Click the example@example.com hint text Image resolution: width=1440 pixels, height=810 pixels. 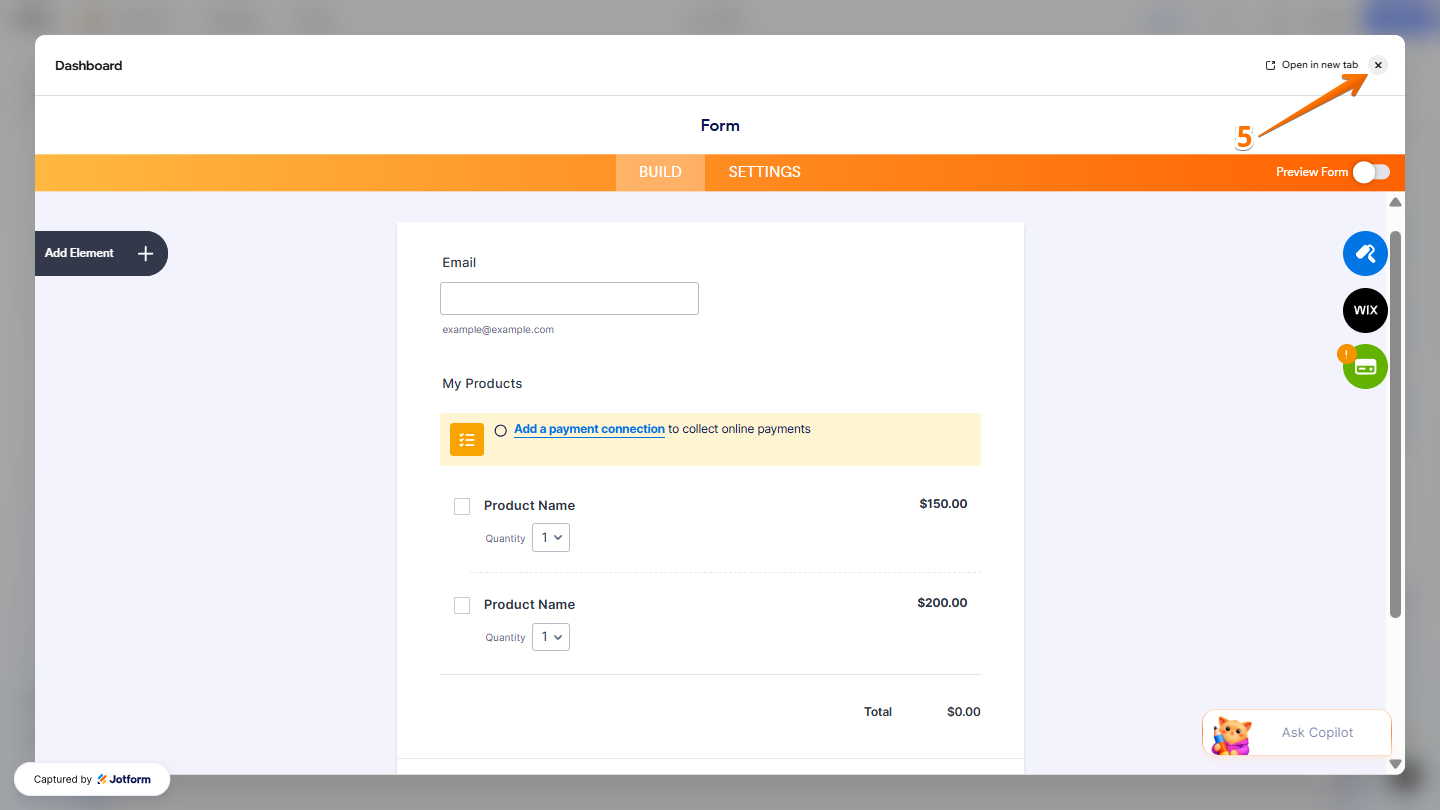coord(498,330)
